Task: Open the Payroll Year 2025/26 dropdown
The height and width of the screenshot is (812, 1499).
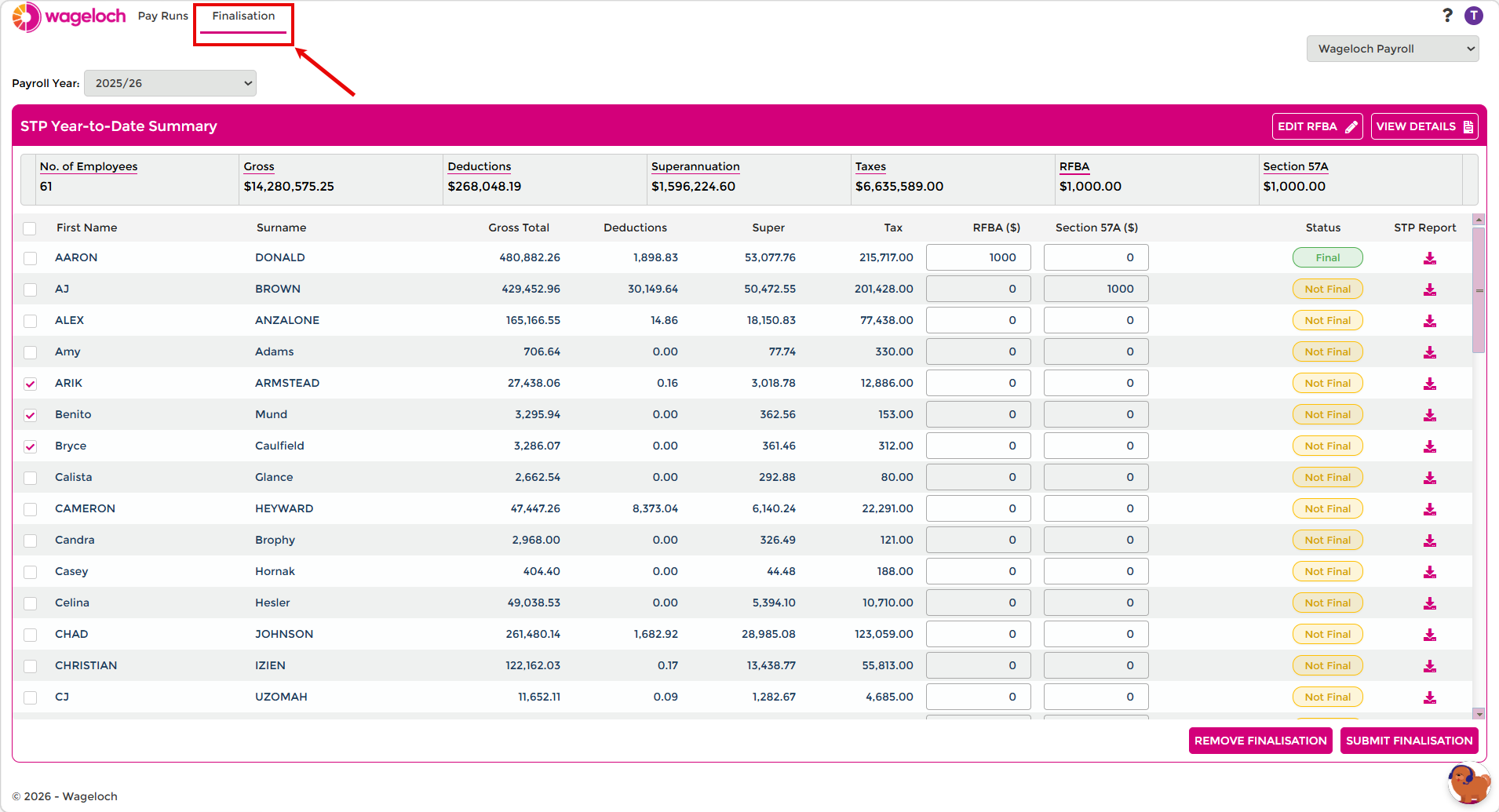Action: 170,83
